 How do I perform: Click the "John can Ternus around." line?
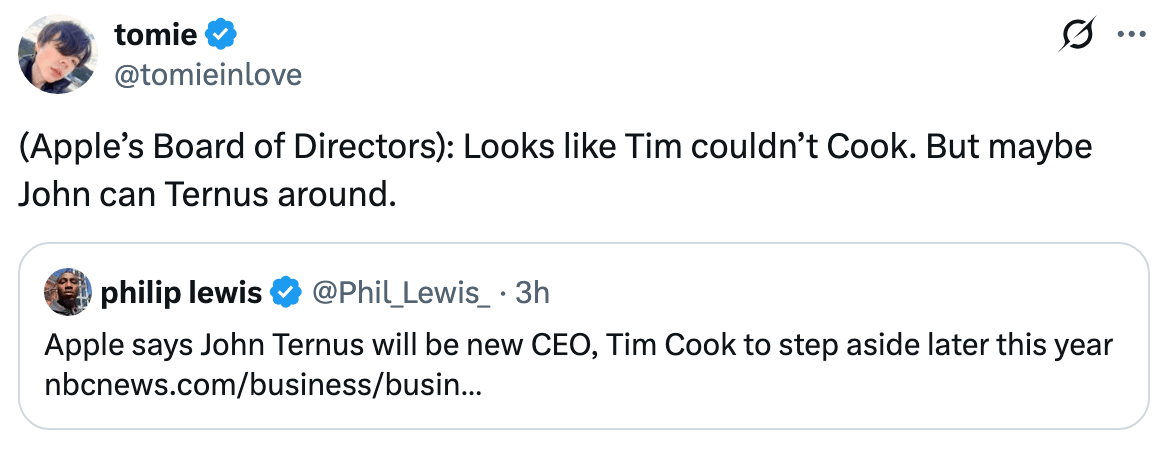click(x=207, y=194)
